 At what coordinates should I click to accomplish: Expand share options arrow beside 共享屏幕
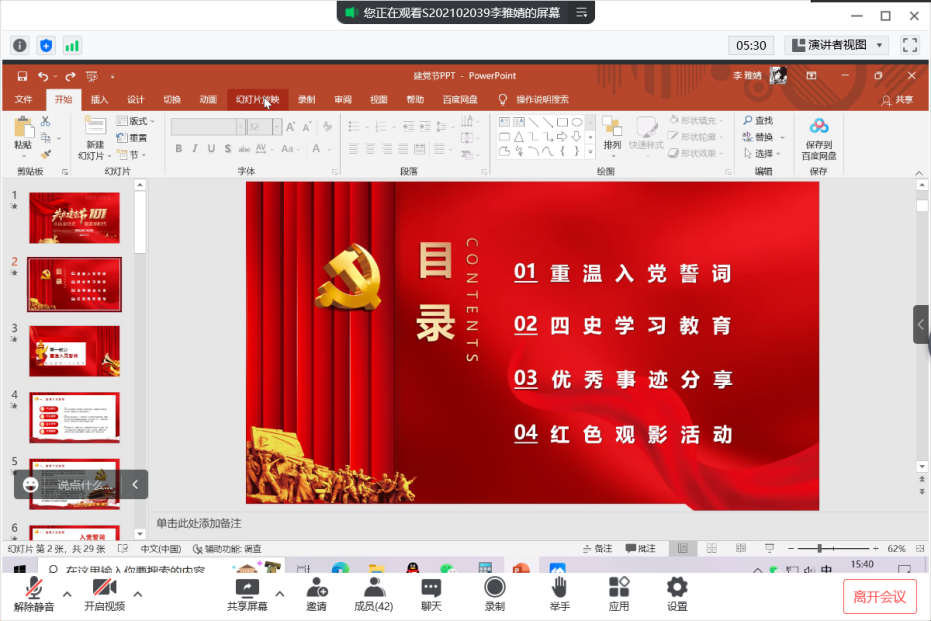pos(280,594)
